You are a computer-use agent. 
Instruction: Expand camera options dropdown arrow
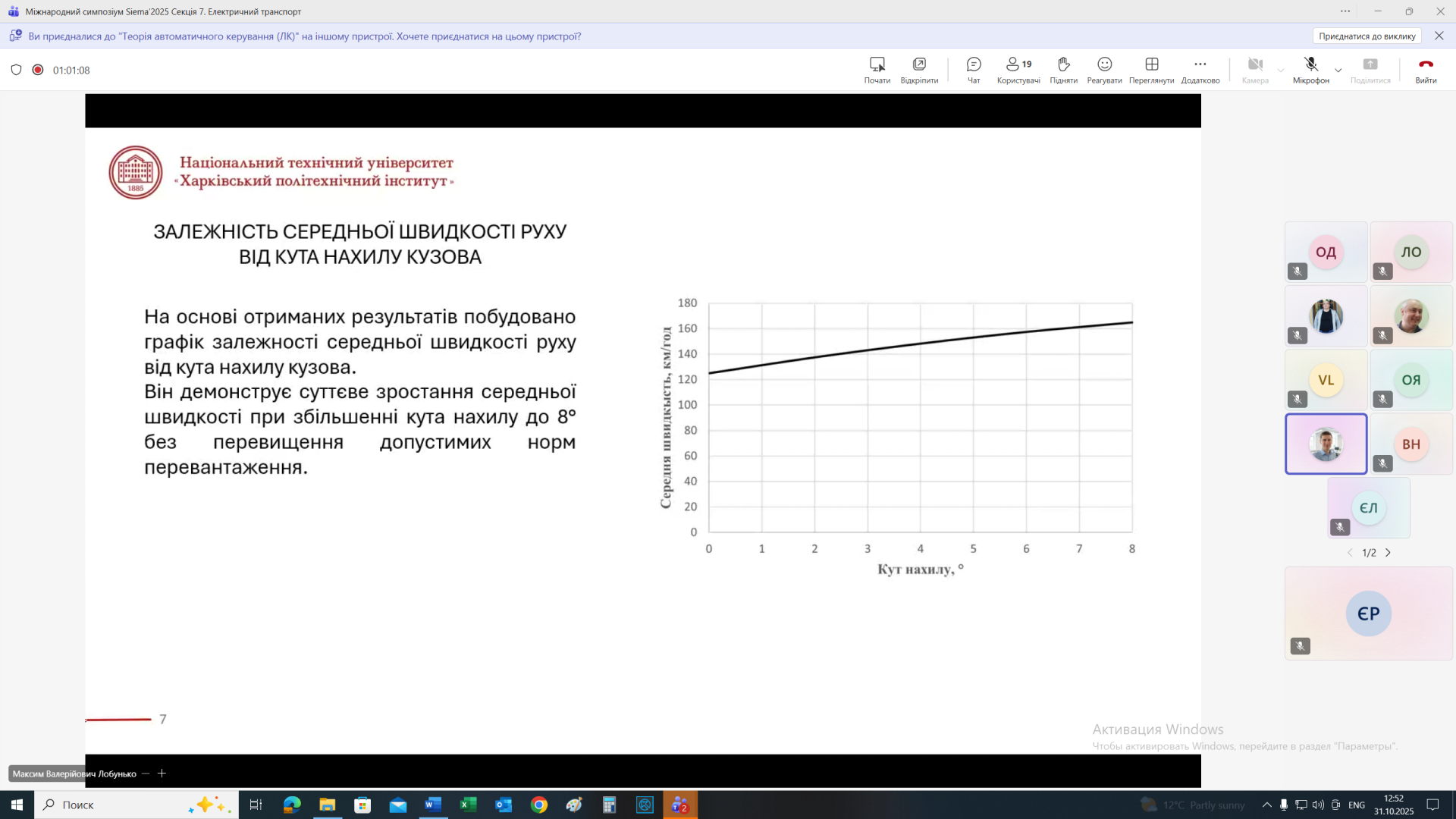pos(1281,71)
